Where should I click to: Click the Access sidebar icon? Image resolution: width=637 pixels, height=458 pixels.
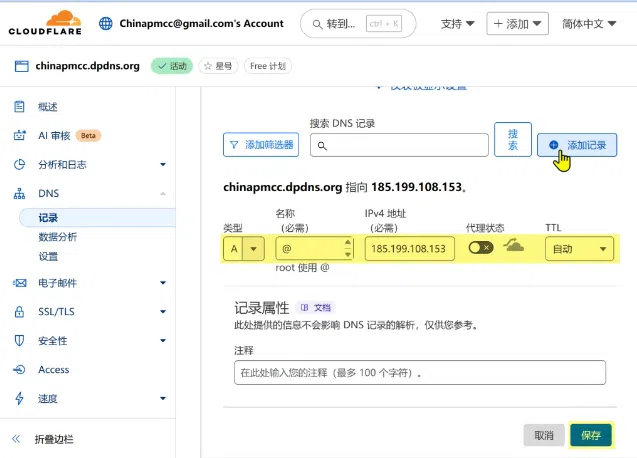19,369
